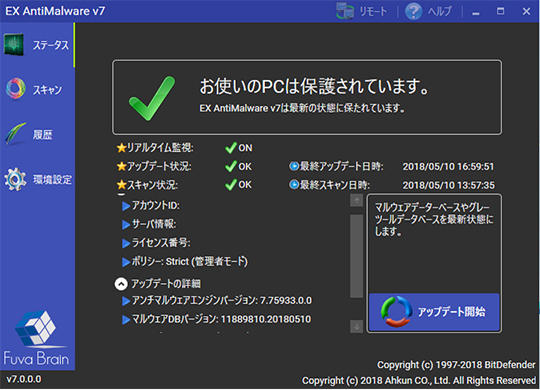Click the star beside アップデート状況
This screenshot has width=540, height=390.
point(121,167)
